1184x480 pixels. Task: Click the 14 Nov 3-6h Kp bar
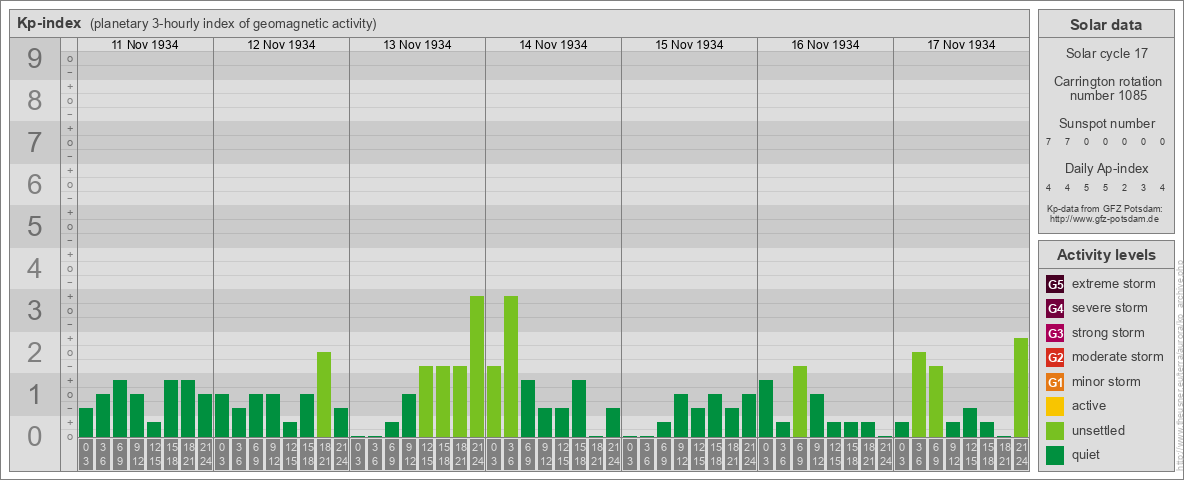[510, 367]
